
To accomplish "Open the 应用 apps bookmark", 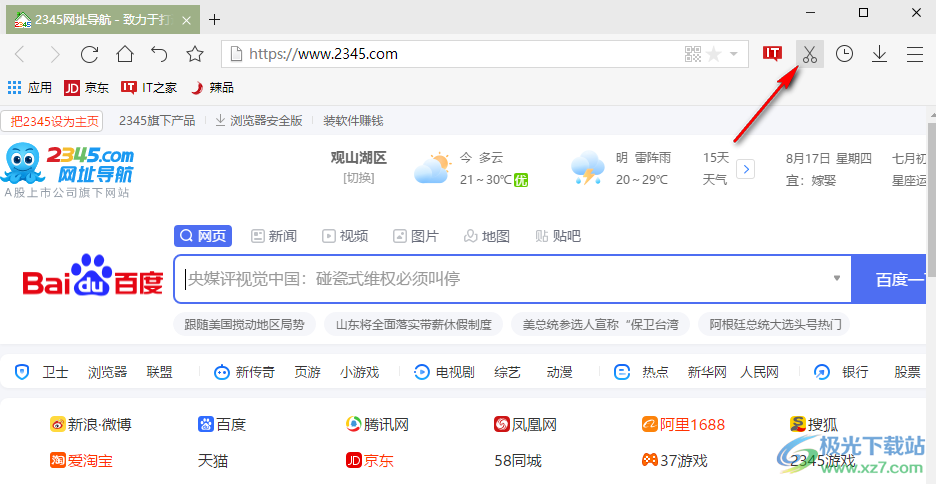I will (30, 88).
